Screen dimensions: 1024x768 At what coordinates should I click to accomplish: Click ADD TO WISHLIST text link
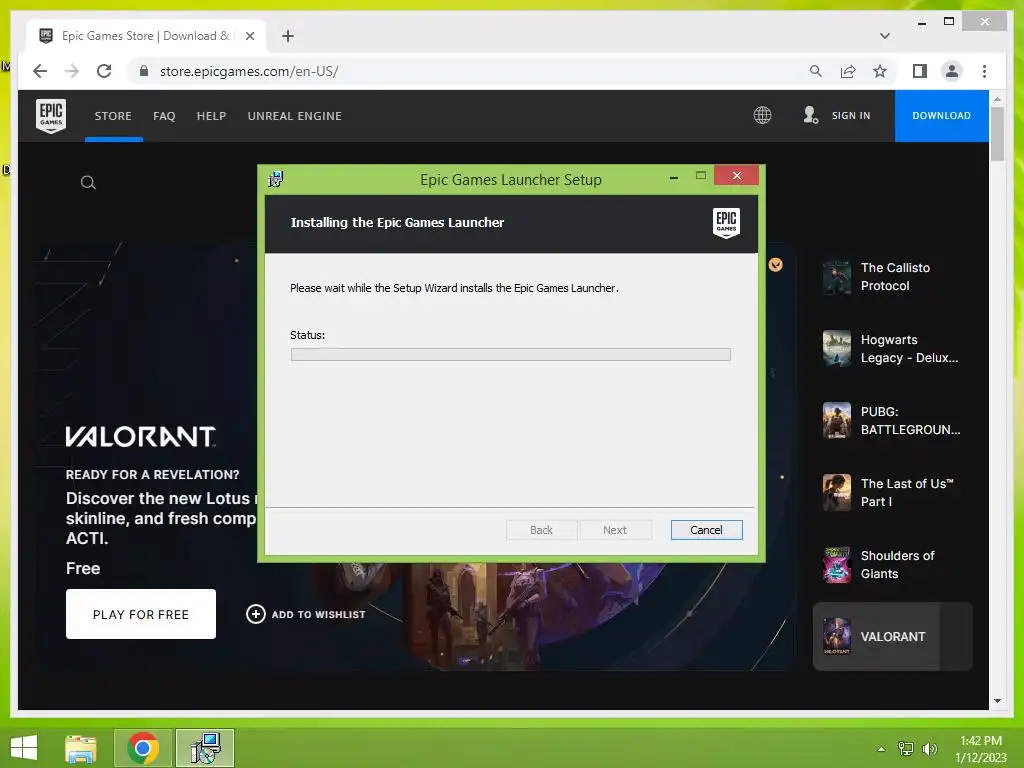pyautogui.click(x=318, y=615)
